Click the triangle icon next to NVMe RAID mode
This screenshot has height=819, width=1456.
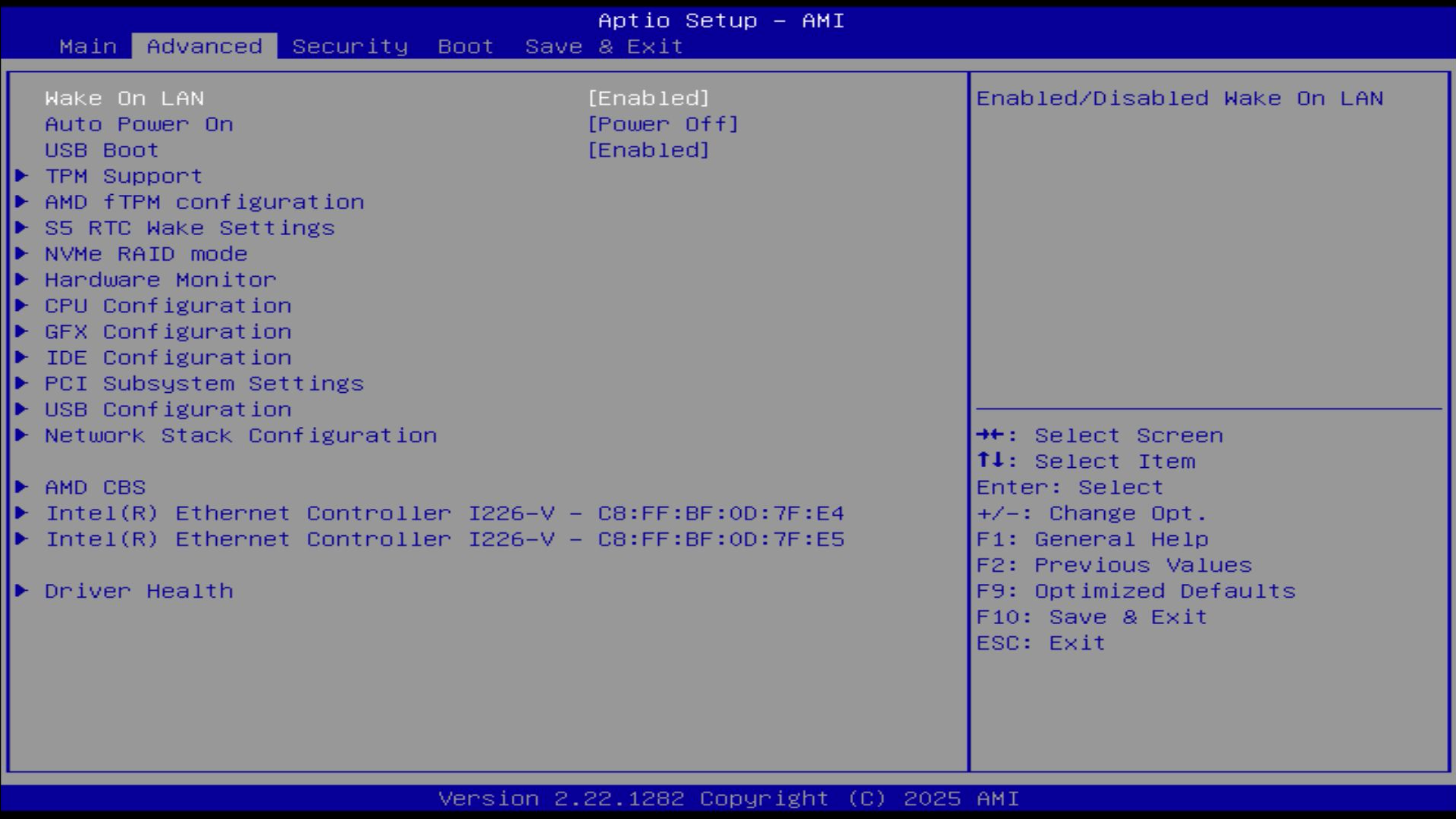pos(22,253)
